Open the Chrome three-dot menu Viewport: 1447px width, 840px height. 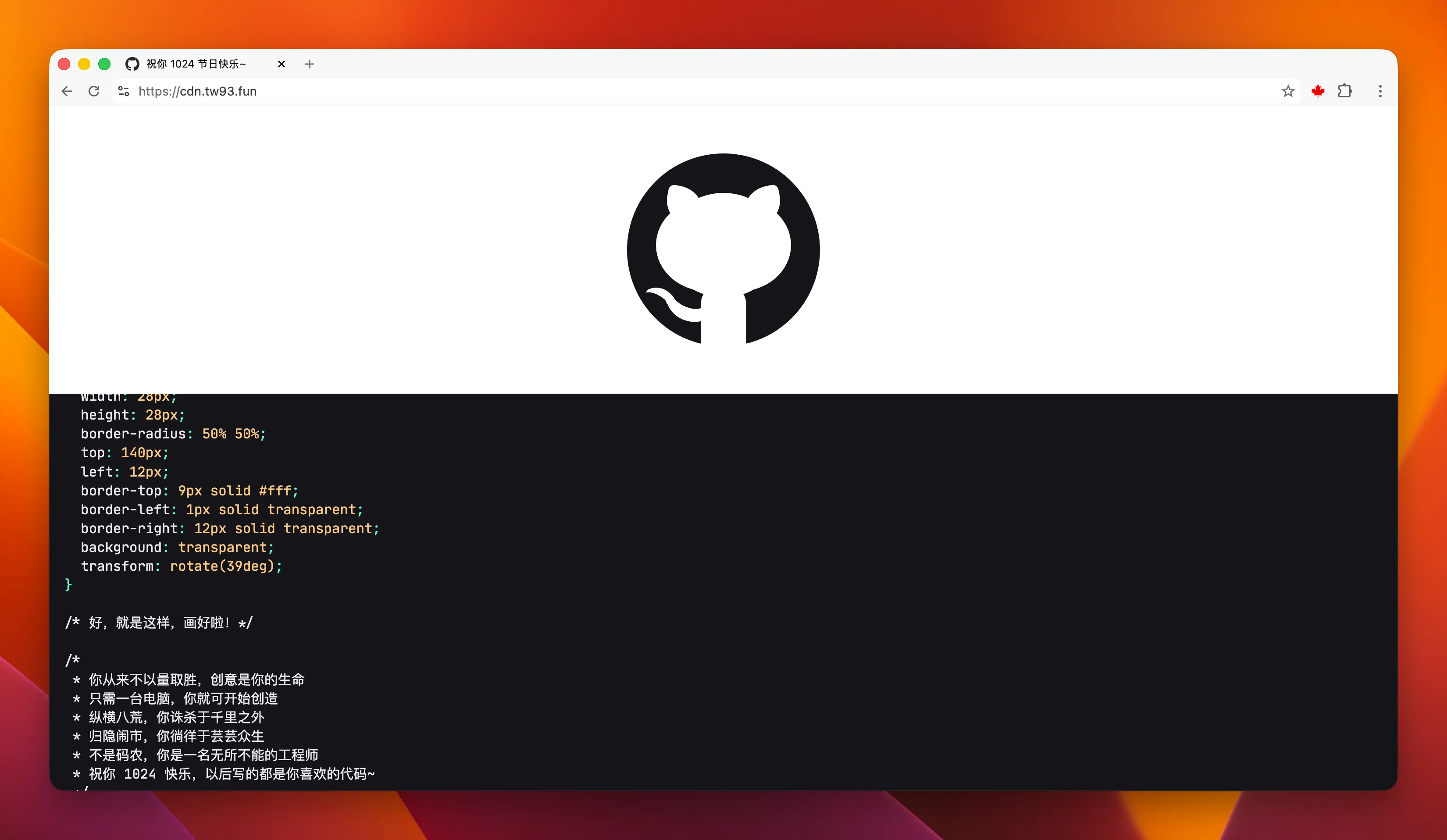click(1380, 91)
